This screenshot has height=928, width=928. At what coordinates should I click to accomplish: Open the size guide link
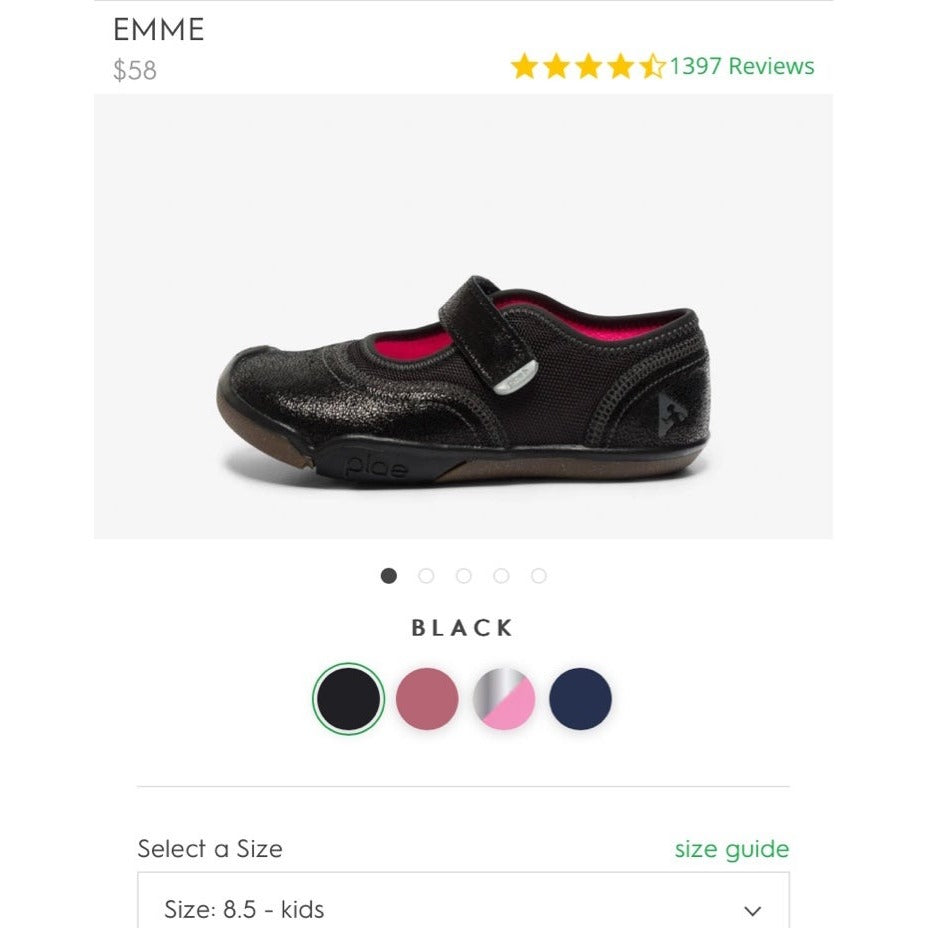point(731,849)
